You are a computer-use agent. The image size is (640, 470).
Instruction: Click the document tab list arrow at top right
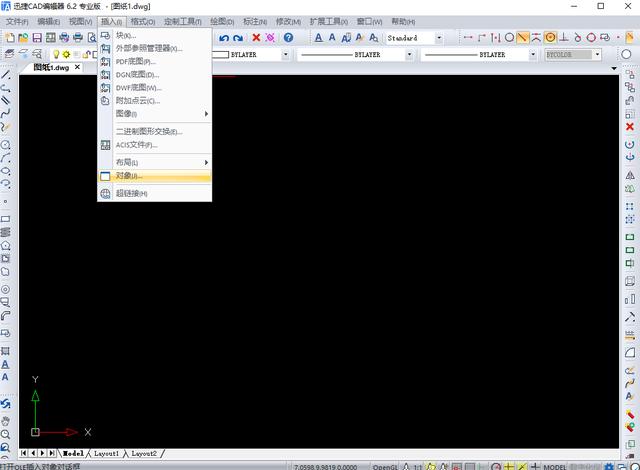coord(614,68)
